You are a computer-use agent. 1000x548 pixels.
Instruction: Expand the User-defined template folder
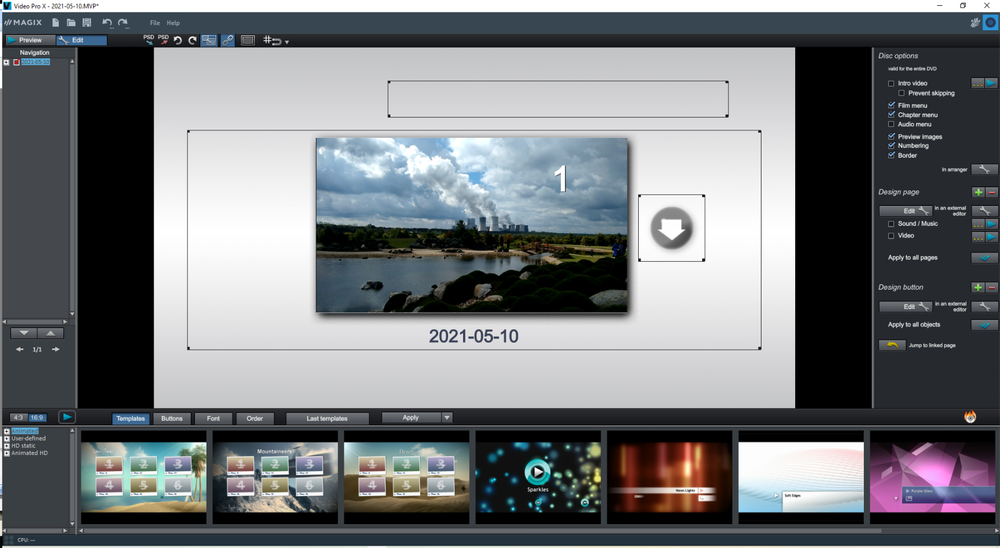(x=7, y=438)
